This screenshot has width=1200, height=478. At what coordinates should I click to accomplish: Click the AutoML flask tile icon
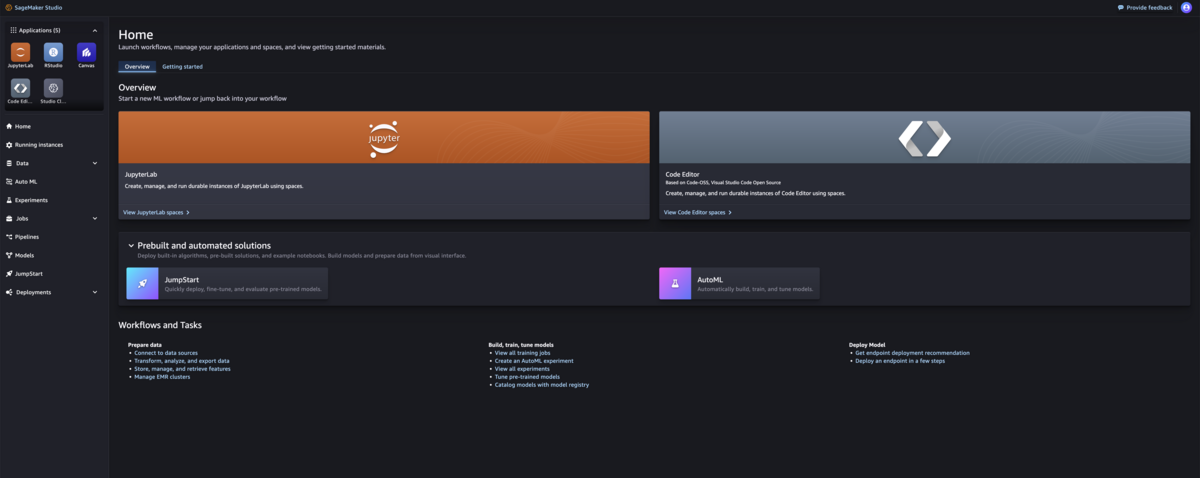coord(675,283)
